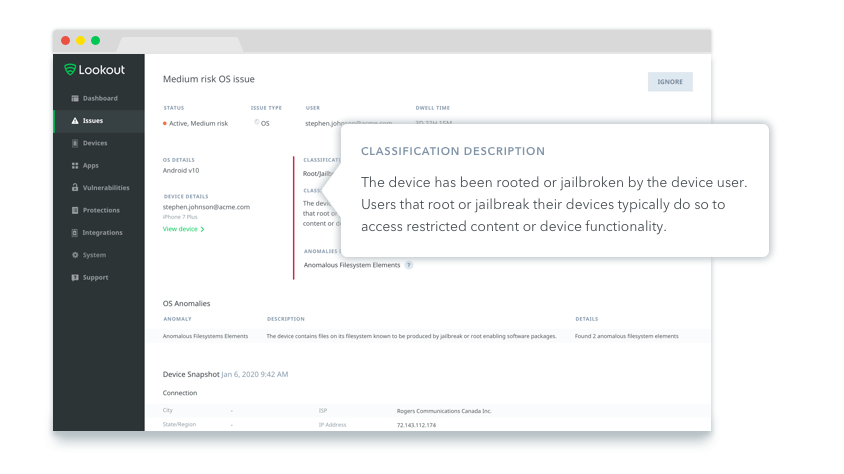Click the Support chat icon

[x=75, y=278]
